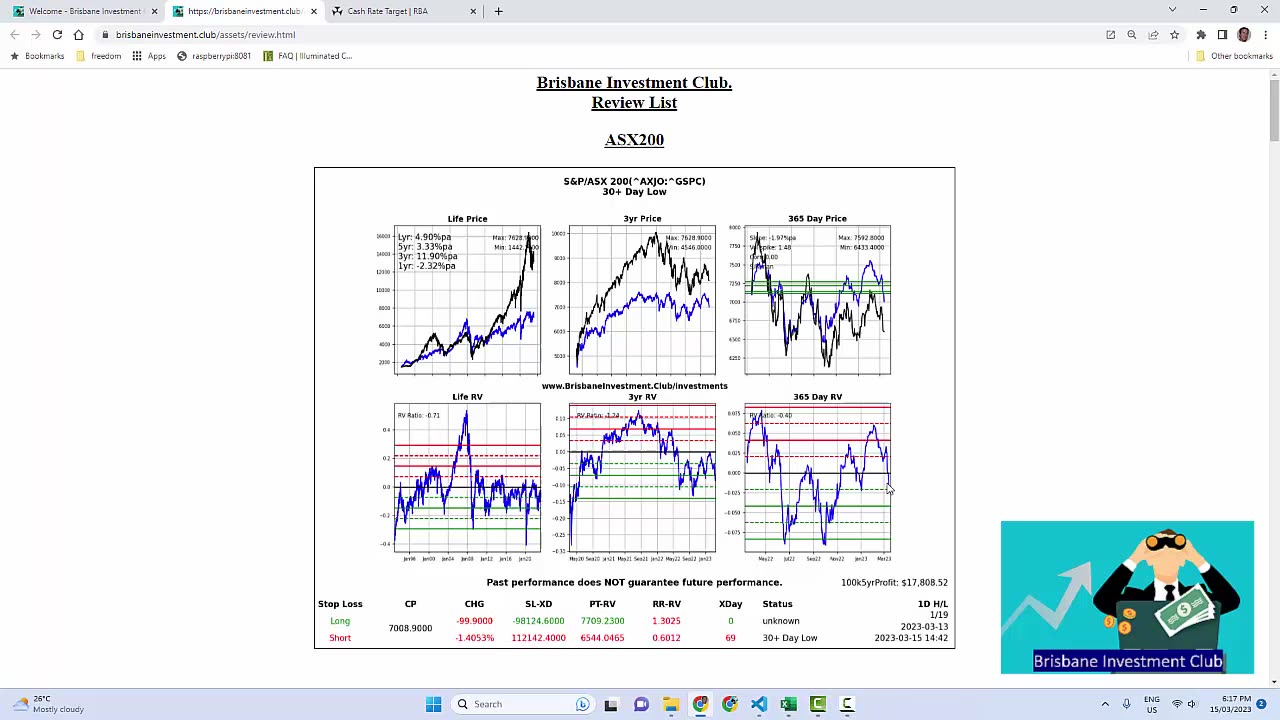Screen dimensions: 1280x720
Task: Close the Cash Rate Target RBA tab
Action: tap(473, 11)
